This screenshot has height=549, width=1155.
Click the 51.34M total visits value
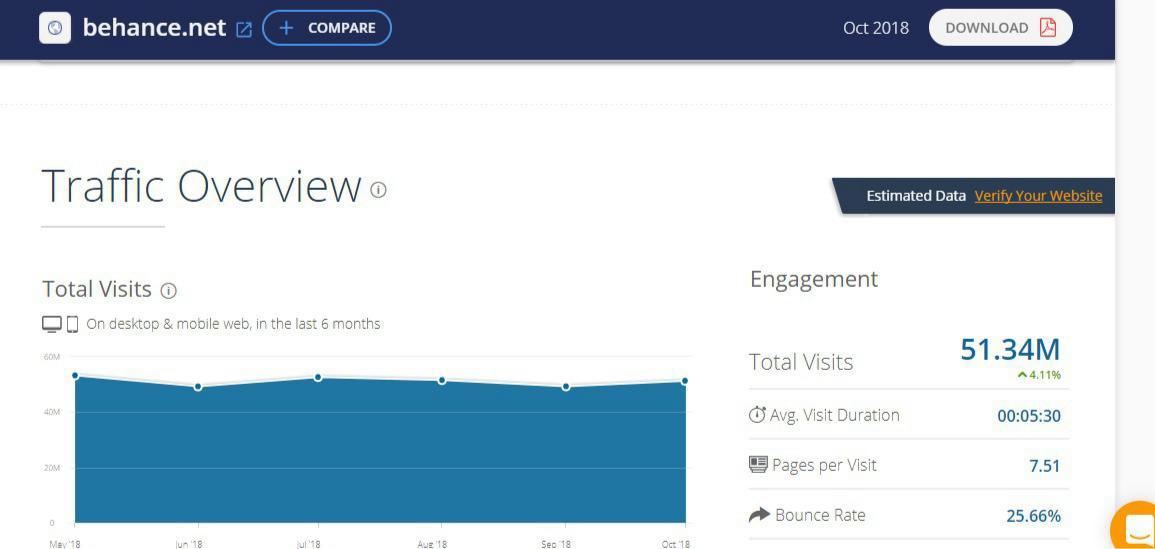[x=1010, y=349]
